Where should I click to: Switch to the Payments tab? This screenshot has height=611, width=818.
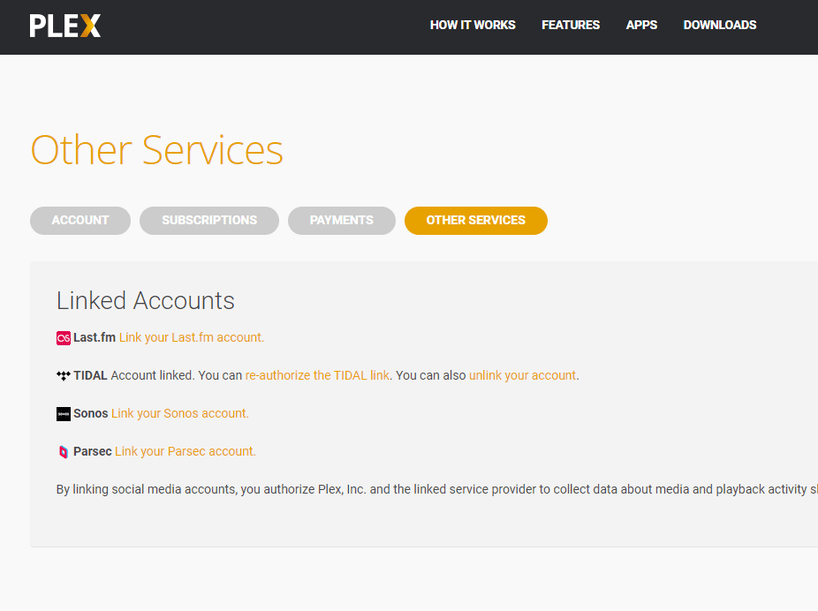coord(342,220)
